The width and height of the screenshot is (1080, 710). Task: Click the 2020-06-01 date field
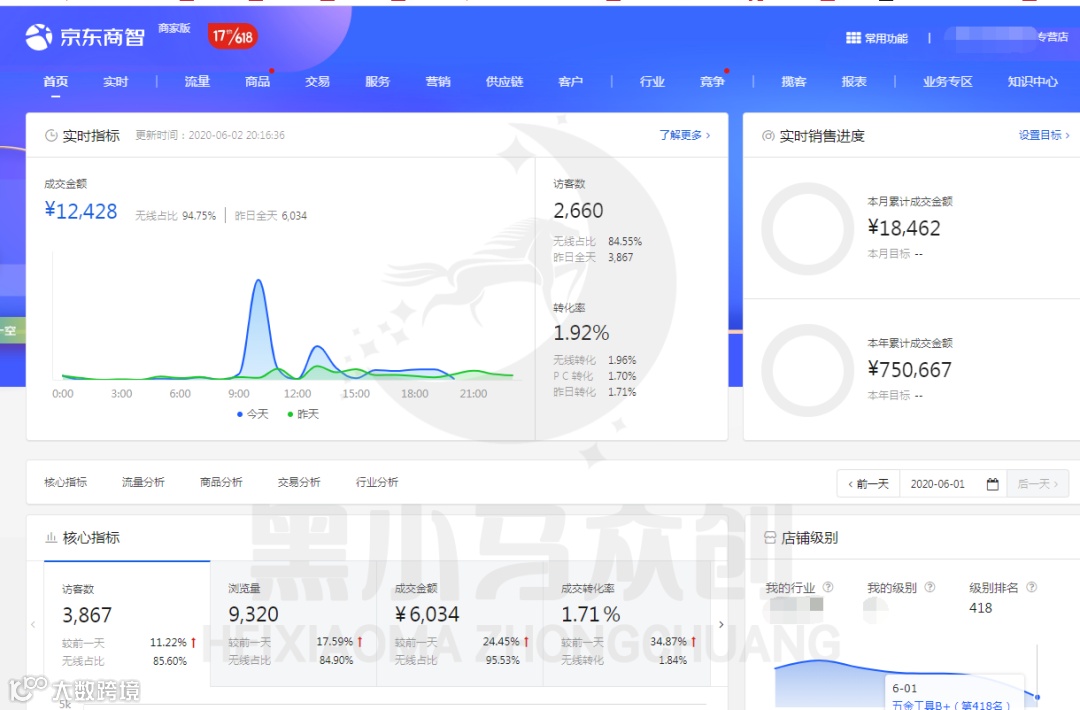(938, 484)
